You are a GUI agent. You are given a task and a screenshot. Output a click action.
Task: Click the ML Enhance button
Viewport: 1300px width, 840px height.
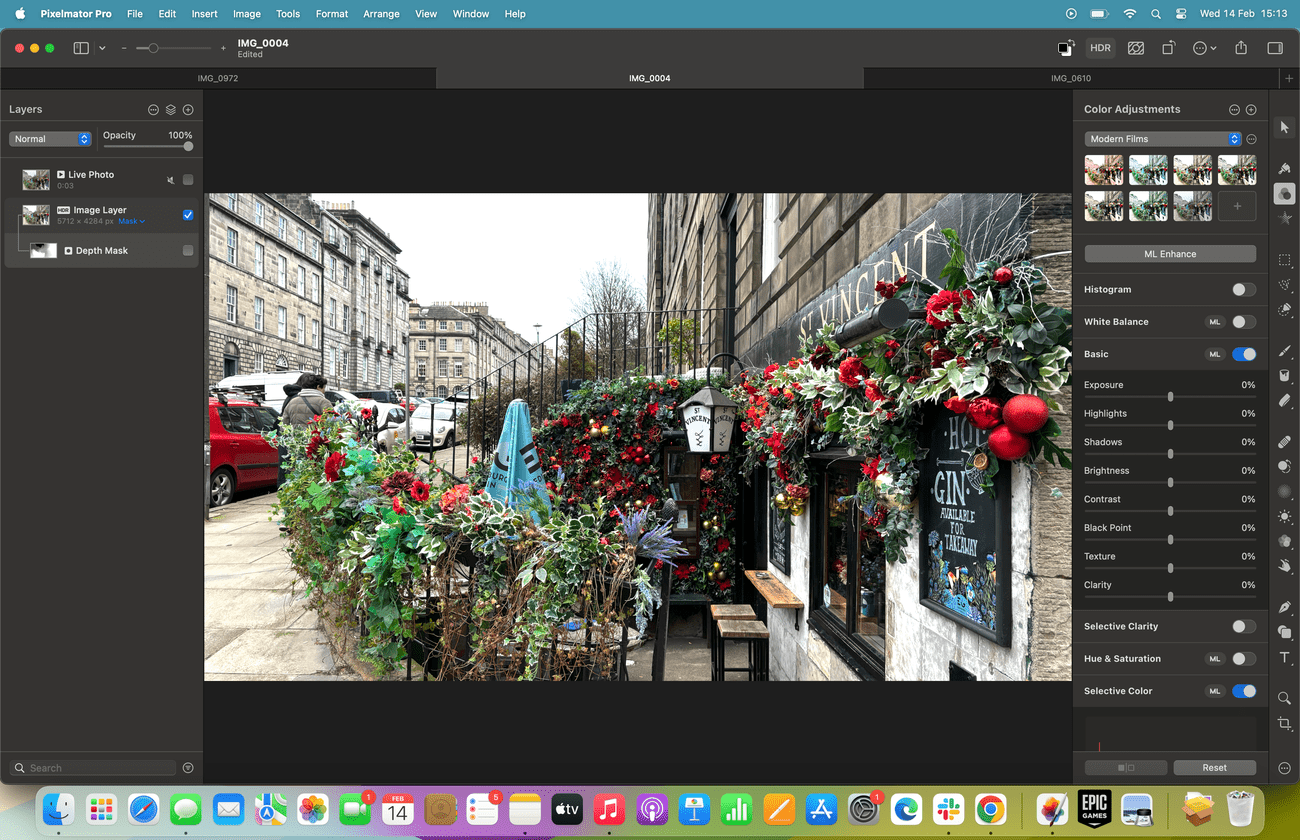pyautogui.click(x=1169, y=253)
